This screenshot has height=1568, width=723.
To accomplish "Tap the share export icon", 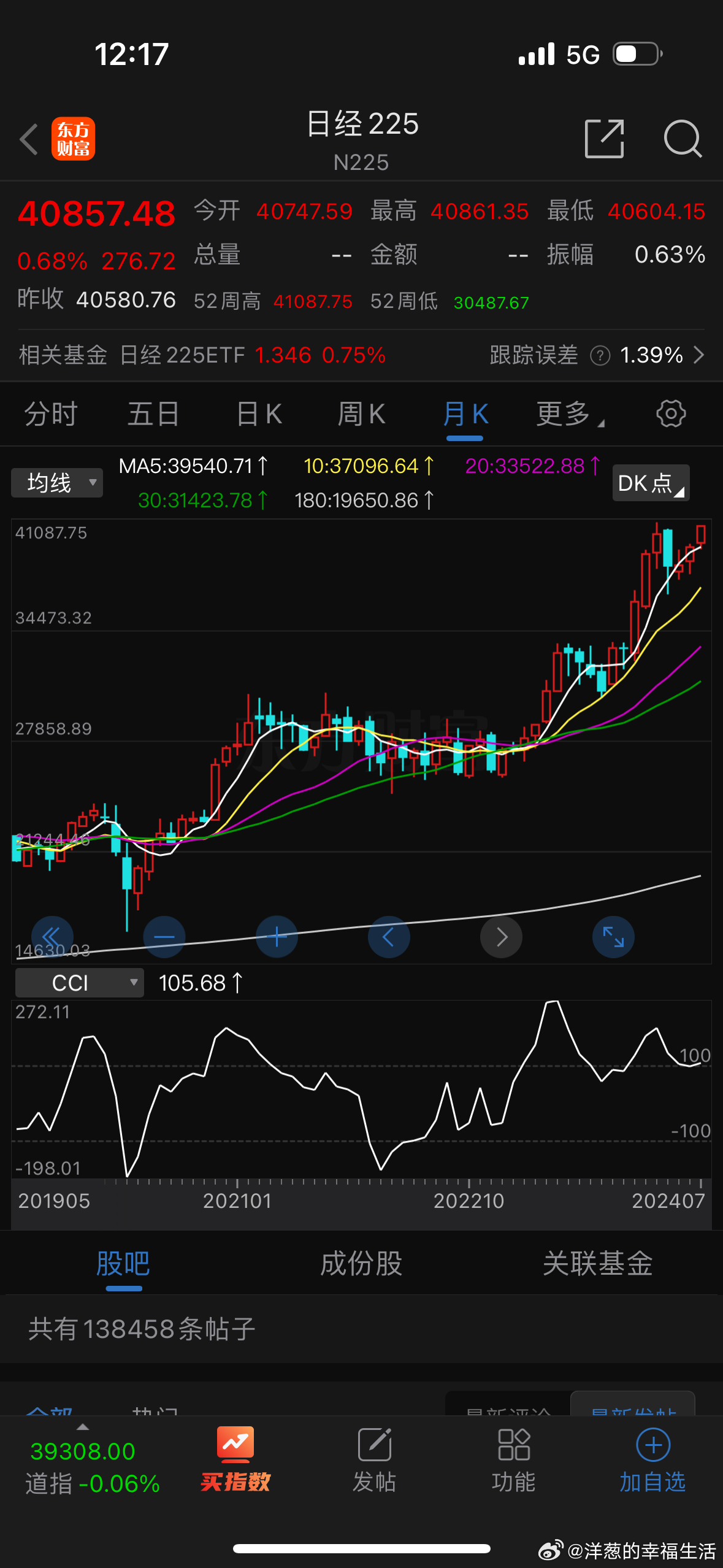I will click(x=605, y=139).
